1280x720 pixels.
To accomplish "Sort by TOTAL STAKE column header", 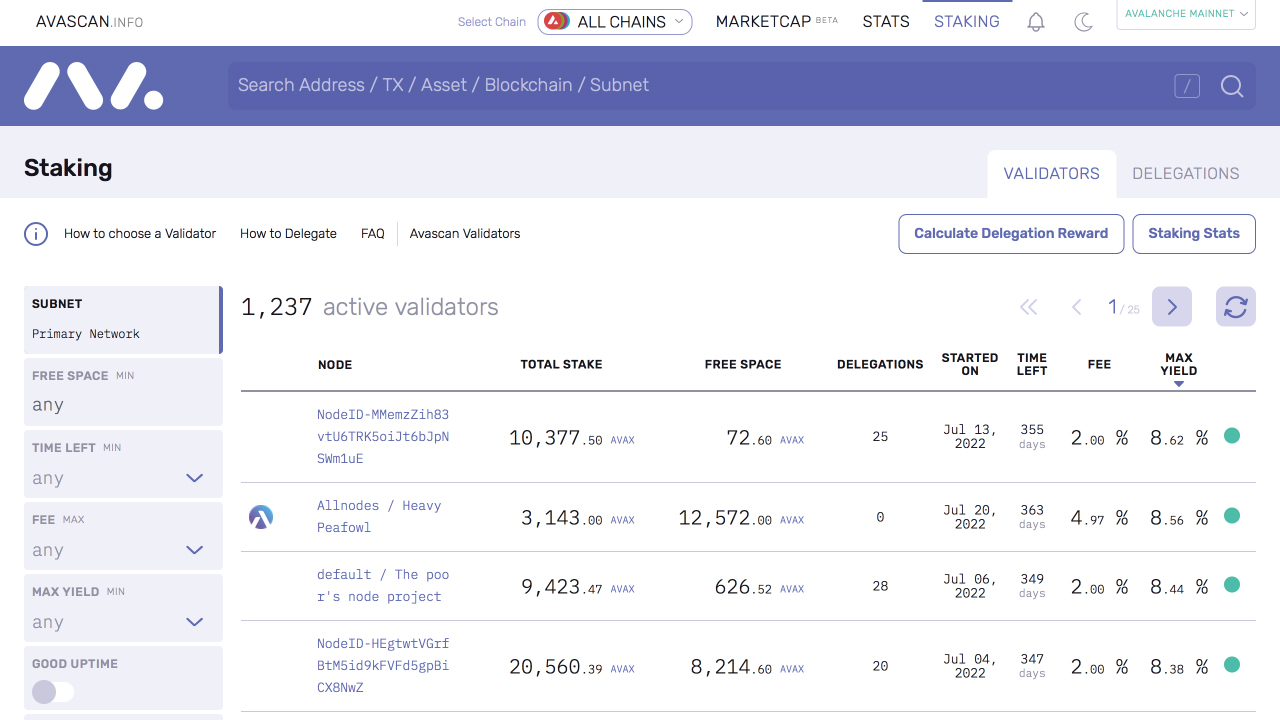I will [561, 365].
